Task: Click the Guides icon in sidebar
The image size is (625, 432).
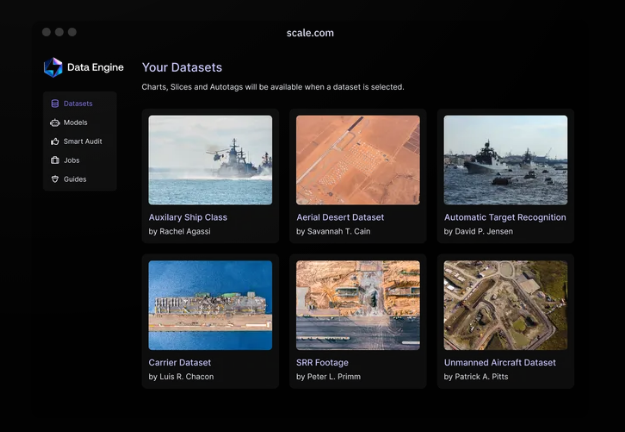Action: coord(54,179)
